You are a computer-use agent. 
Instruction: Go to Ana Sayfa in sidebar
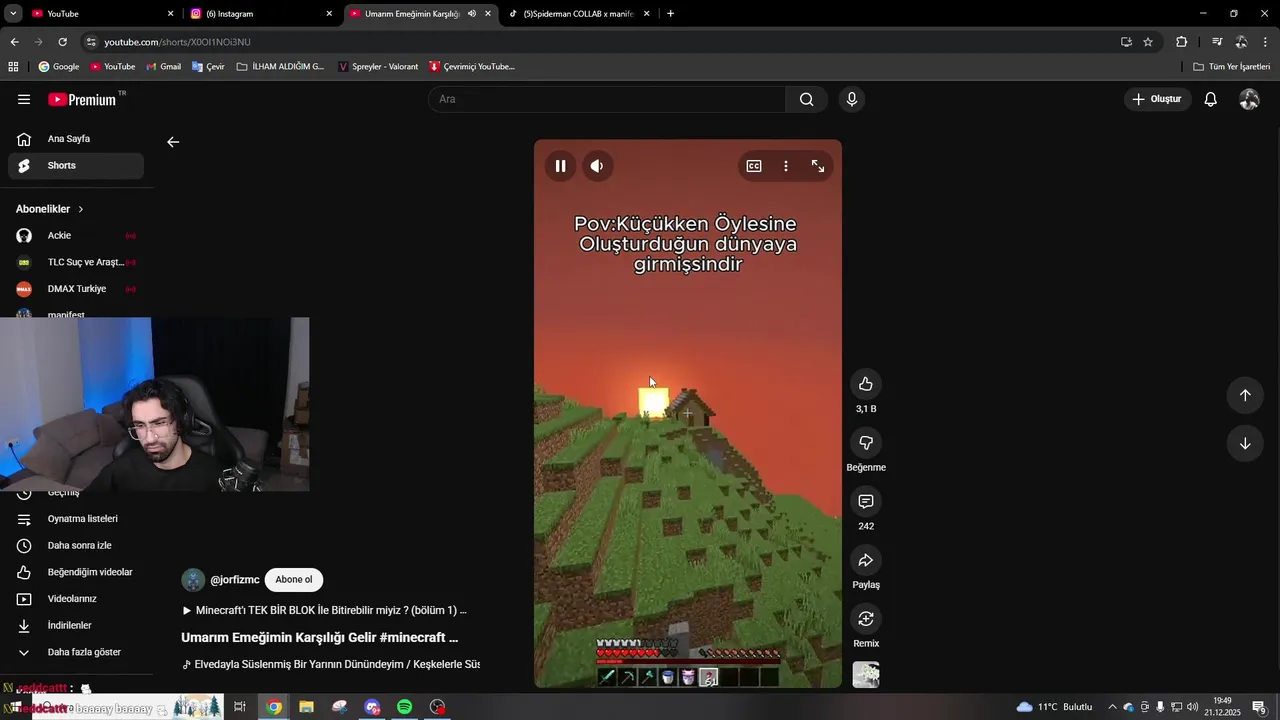(x=76, y=139)
